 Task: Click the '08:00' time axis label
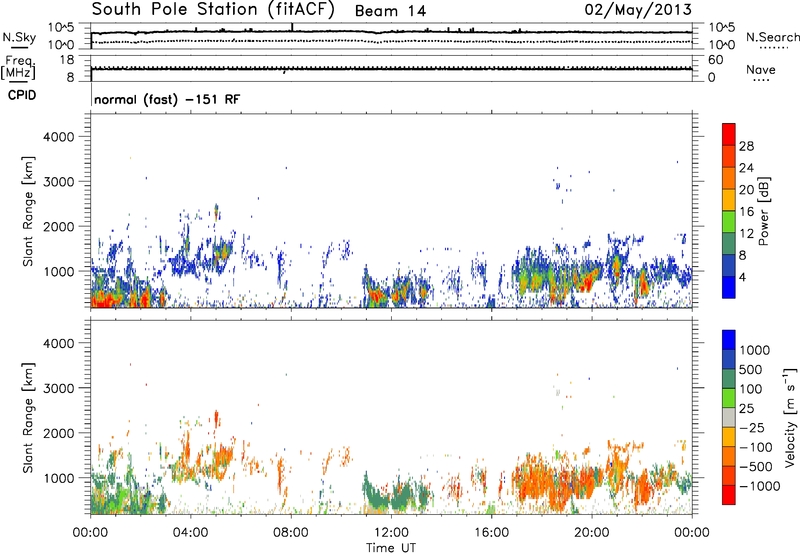[291, 533]
